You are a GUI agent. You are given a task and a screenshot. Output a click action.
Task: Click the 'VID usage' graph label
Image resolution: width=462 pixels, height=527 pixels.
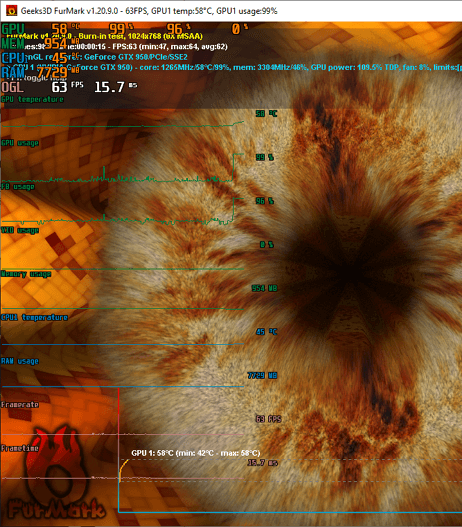(20, 230)
